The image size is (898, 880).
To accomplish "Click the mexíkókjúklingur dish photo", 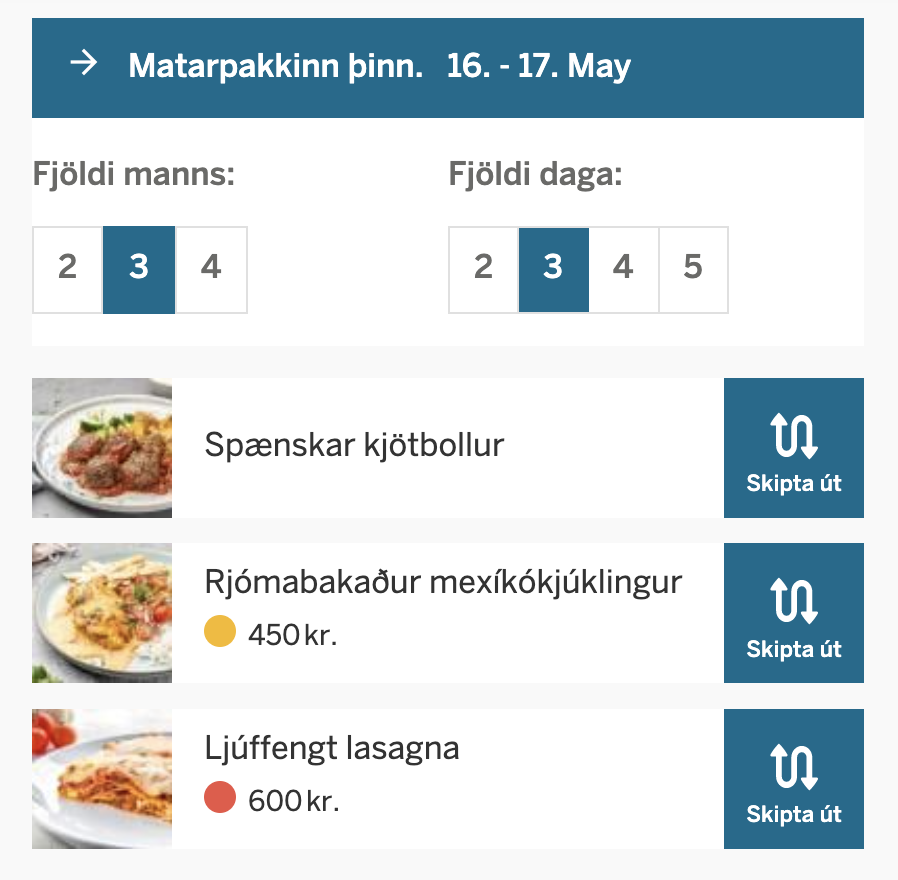I will point(102,613).
